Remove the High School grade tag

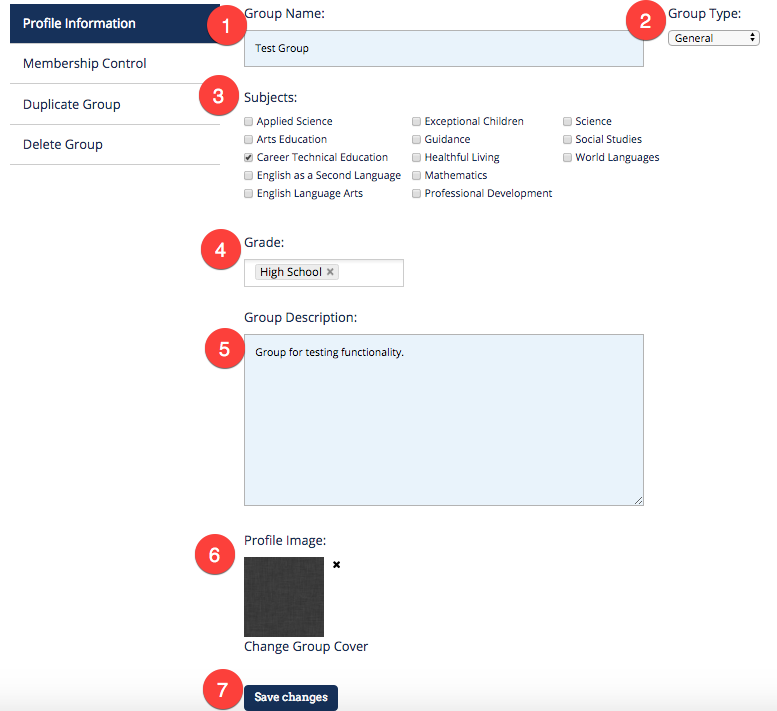pyautogui.click(x=330, y=272)
